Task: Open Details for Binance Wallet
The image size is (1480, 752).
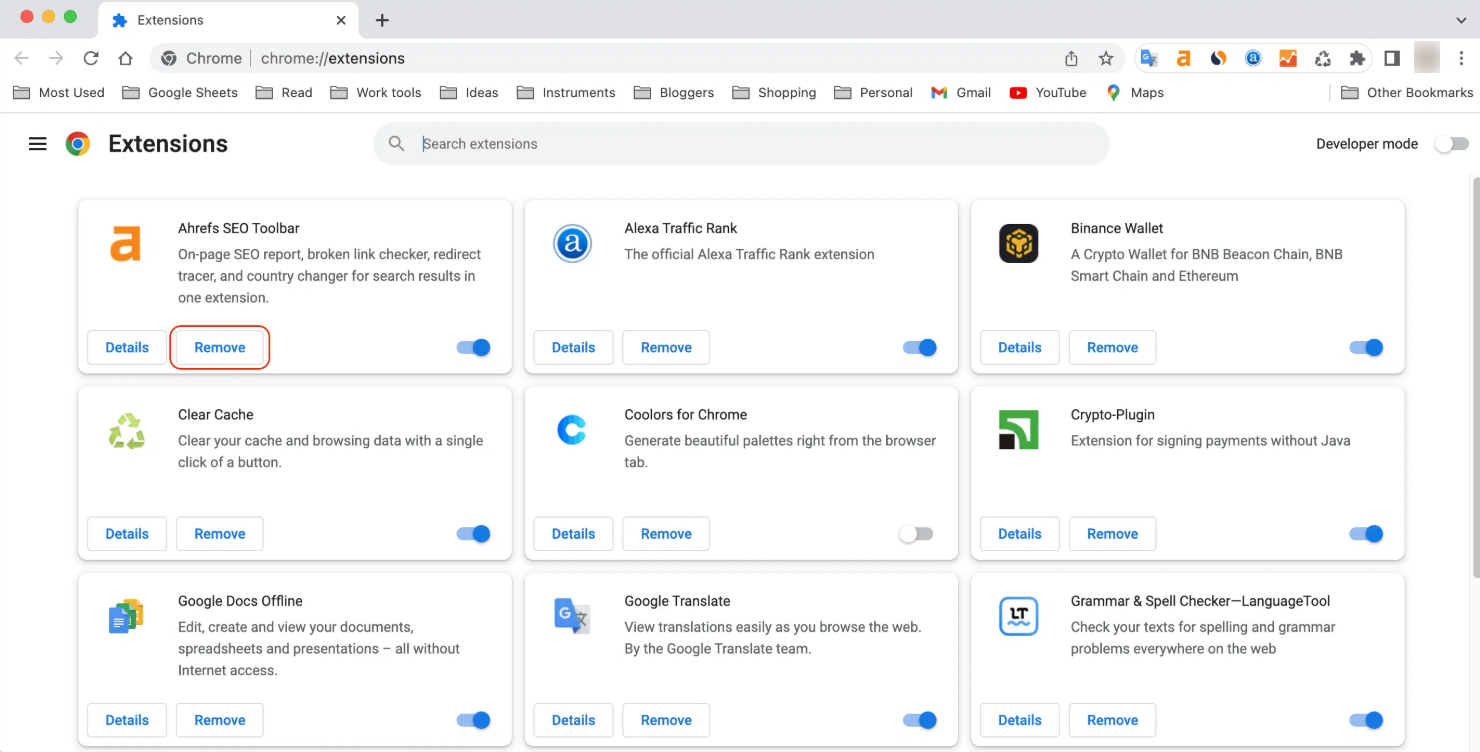Action: [1019, 348]
